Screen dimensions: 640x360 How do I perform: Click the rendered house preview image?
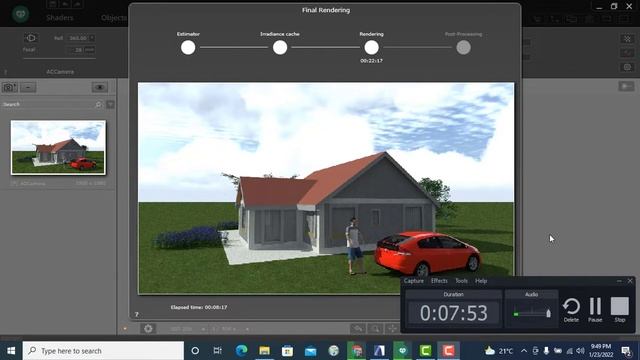pyautogui.click(x=326, y=188)
